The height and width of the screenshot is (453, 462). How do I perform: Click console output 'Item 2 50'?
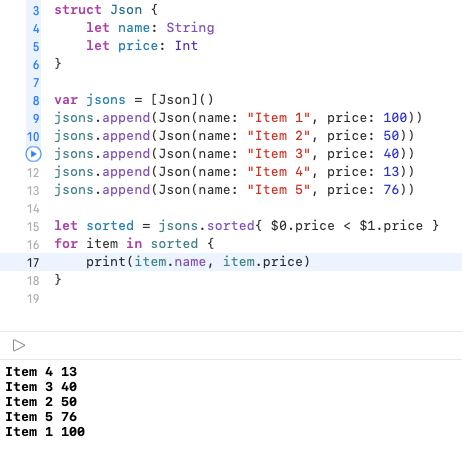pos(41,402)
